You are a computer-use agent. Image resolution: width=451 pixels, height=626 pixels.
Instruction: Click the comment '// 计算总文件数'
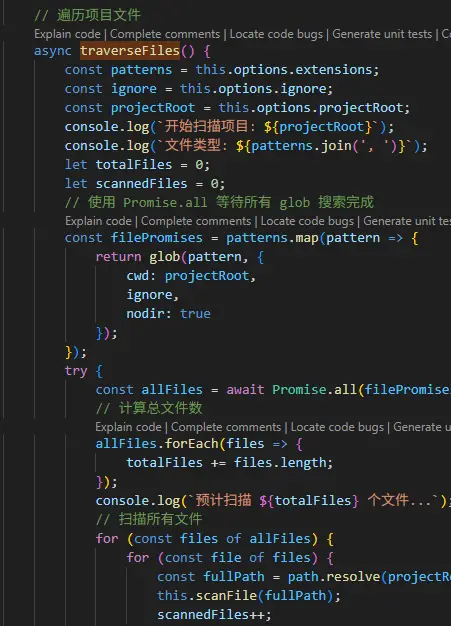[x=149, y=408]
